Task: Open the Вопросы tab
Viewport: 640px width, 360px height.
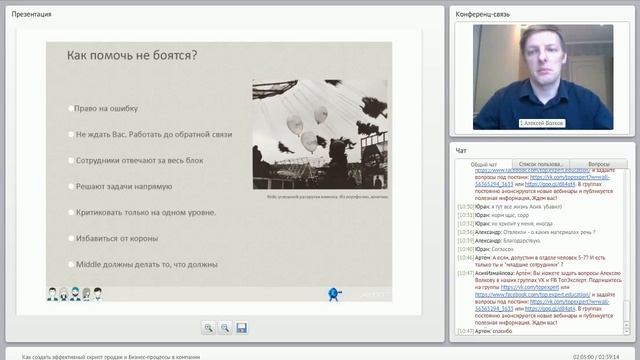Action: click(x=599, y=164)
